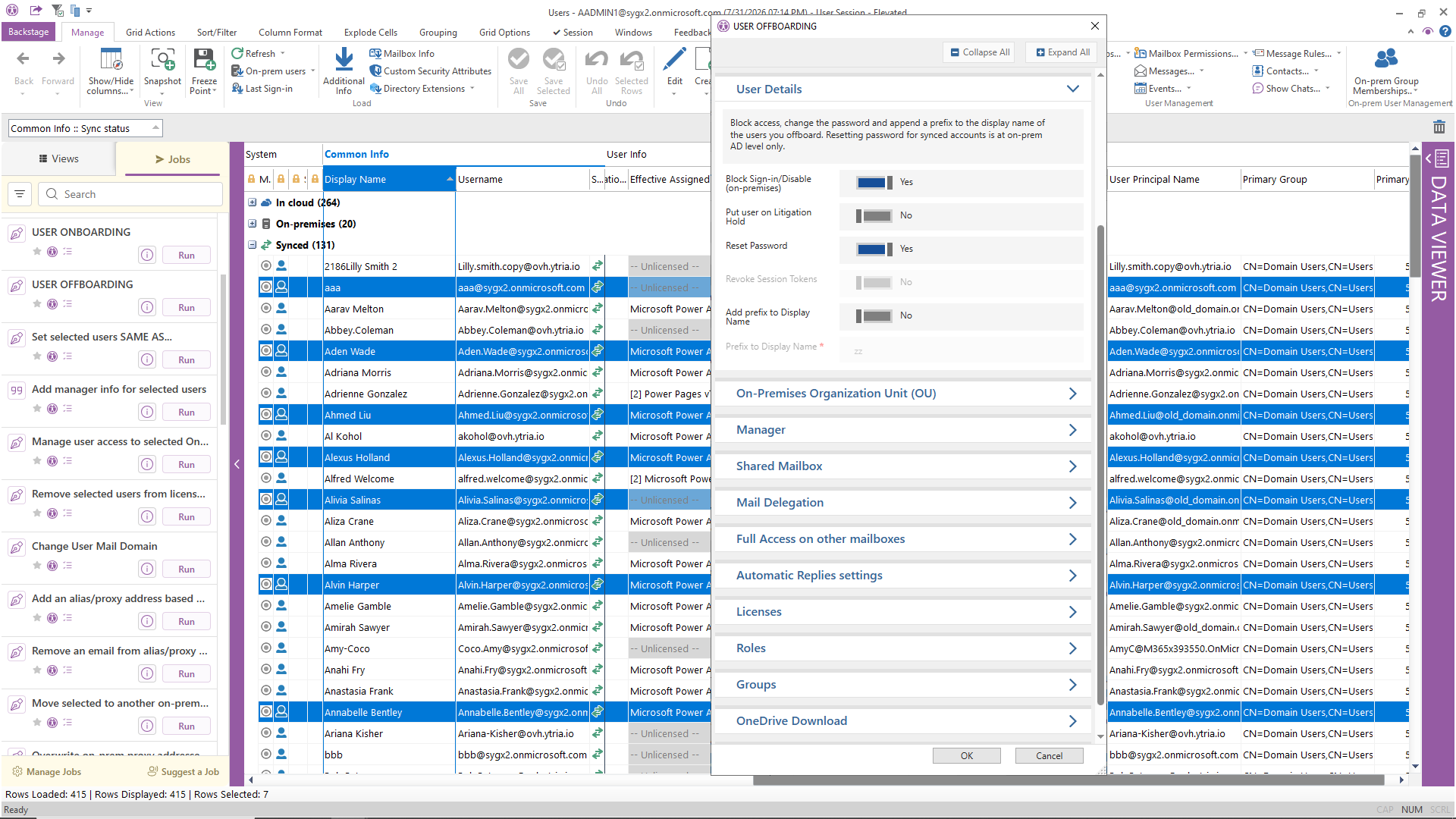Switch to Sort/Filter ribbon tab
Viewport: 1456px width, 819px height.
coord(217,33)
